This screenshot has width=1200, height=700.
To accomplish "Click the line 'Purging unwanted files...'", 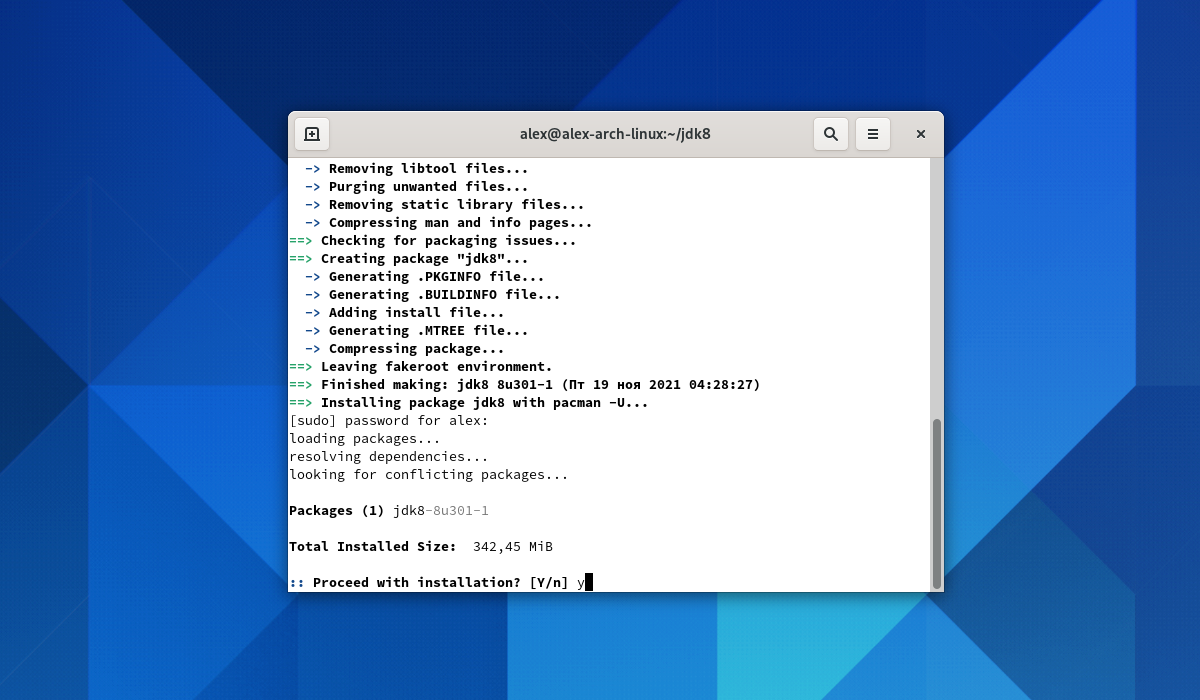I will 416,187.
